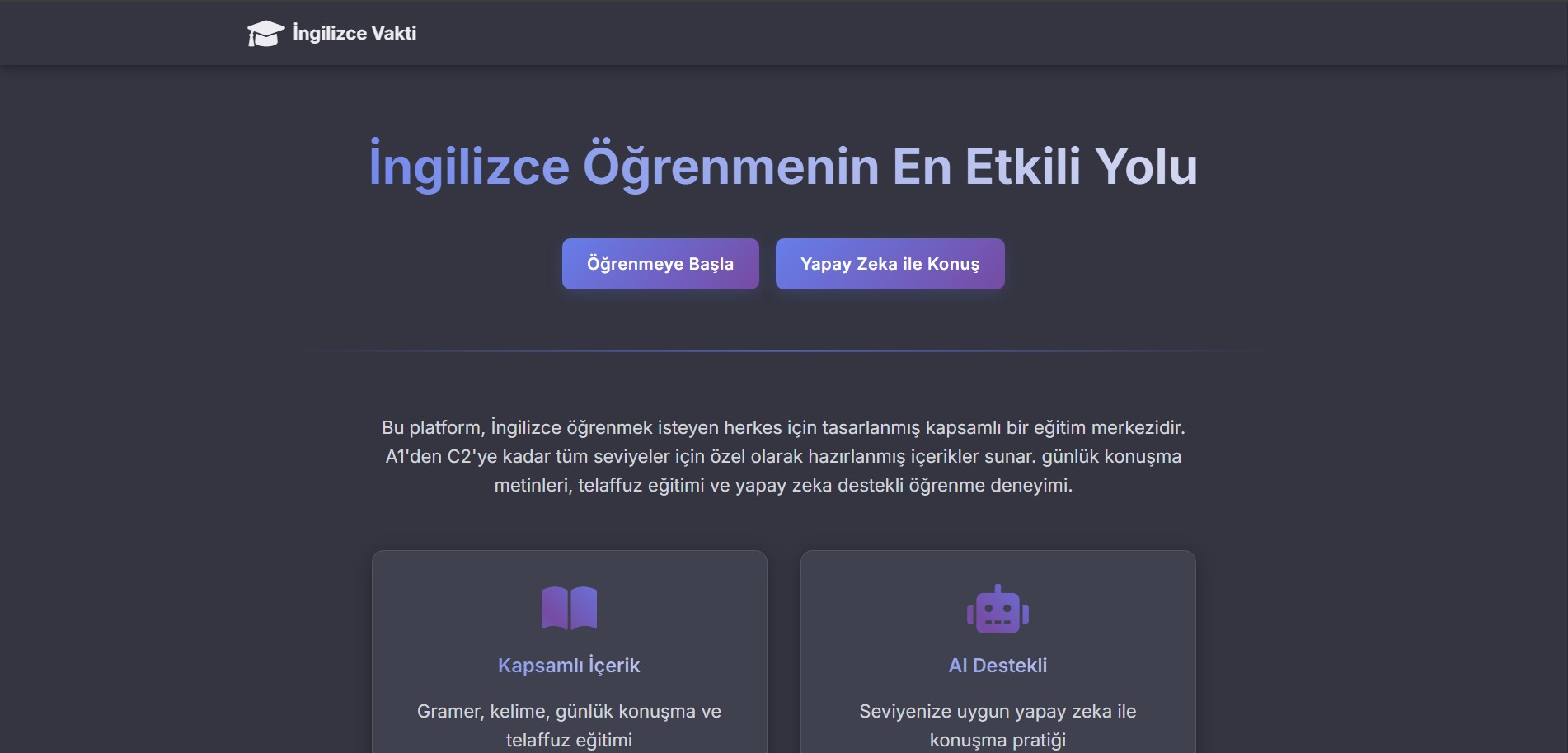Click the hero title İngilizce Öğrenmenin En Etkili Yolu
This screenshot has height=753, width=1568.
782,166
